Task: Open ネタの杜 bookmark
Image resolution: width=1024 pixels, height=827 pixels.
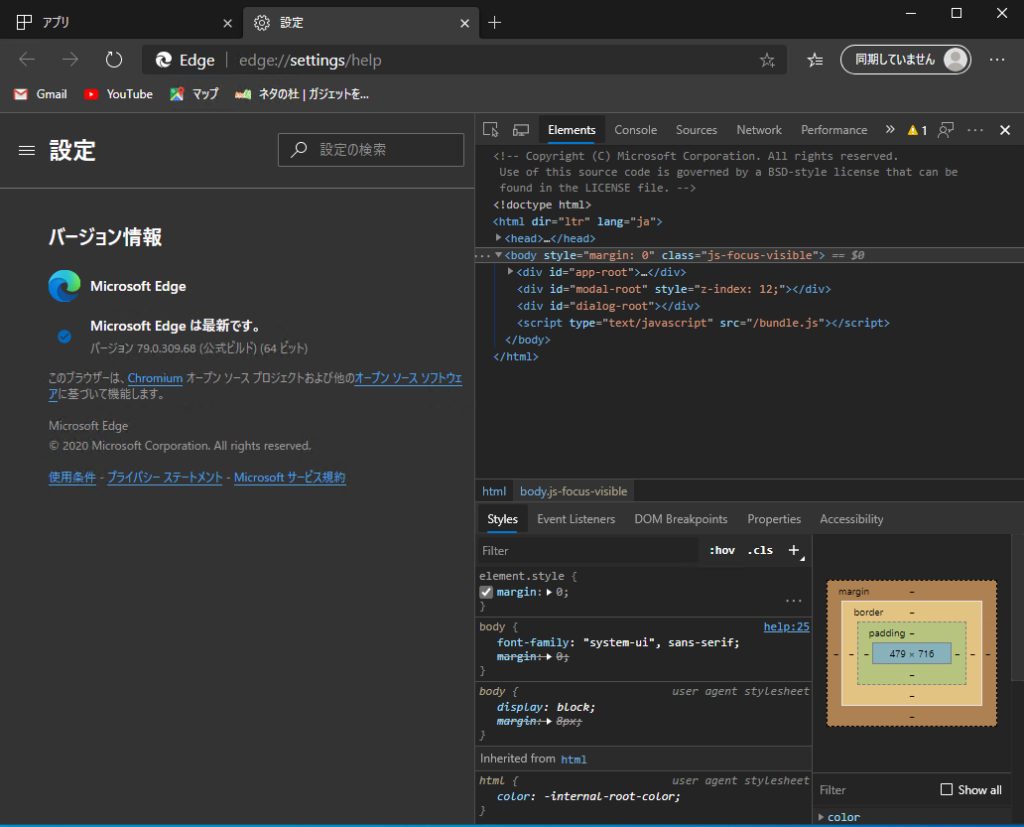Action: tap(302, 94)
